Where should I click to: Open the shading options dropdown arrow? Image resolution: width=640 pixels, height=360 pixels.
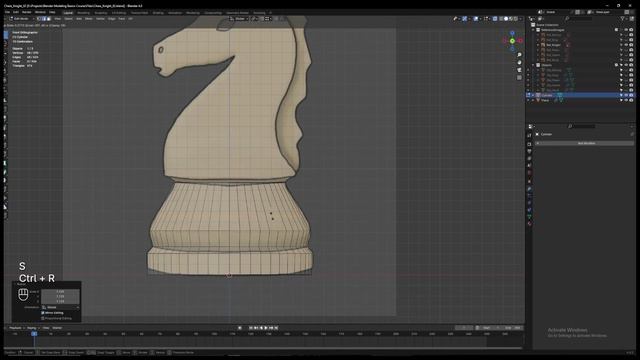[520, 19]
